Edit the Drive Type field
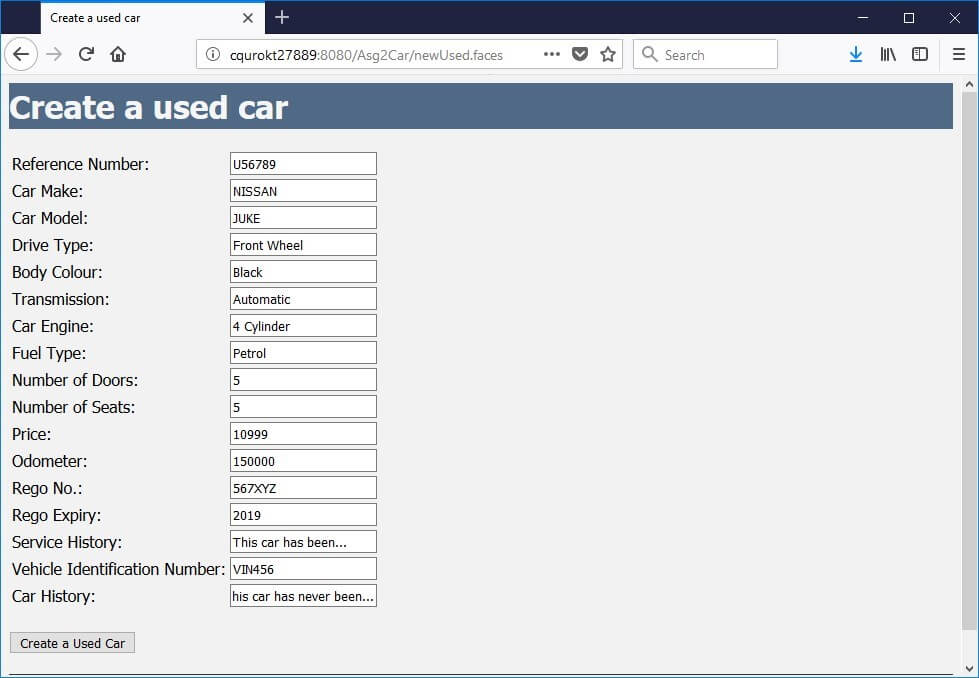The height and width of the screenshot is (678, 979). pyautogui.click(x=303, y=245)
